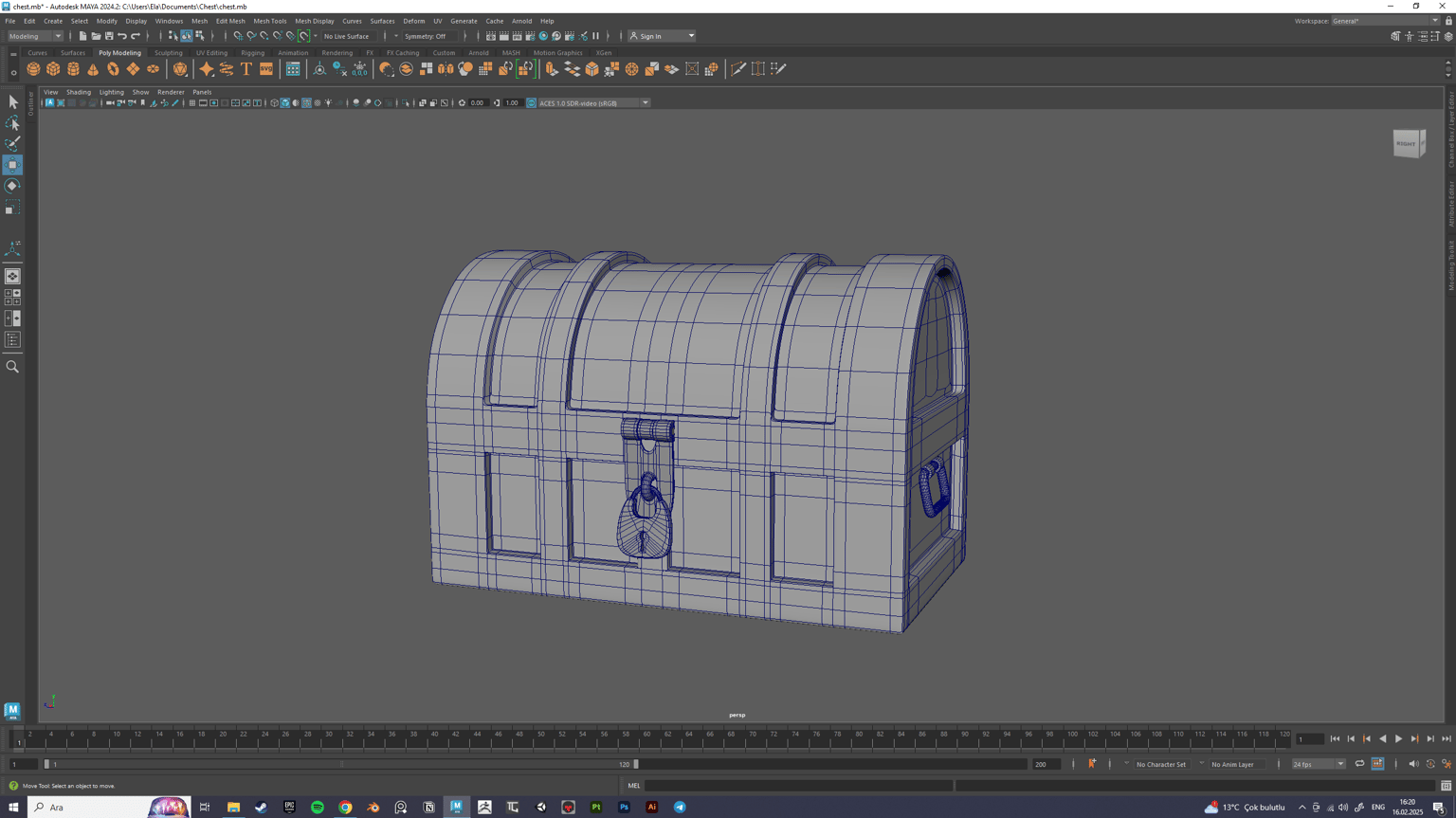The width and height of the screenshot is (1456, 818).
Task: Create a polygon cube from the shelf
Action: (53, 69)
